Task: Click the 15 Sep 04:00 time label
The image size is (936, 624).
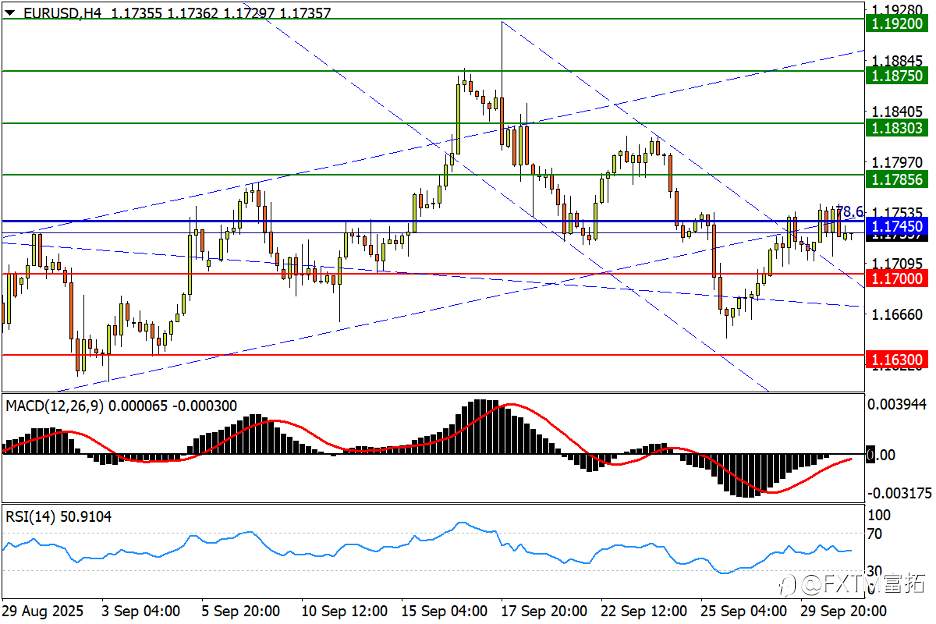Action: click(x=444, y=611)
